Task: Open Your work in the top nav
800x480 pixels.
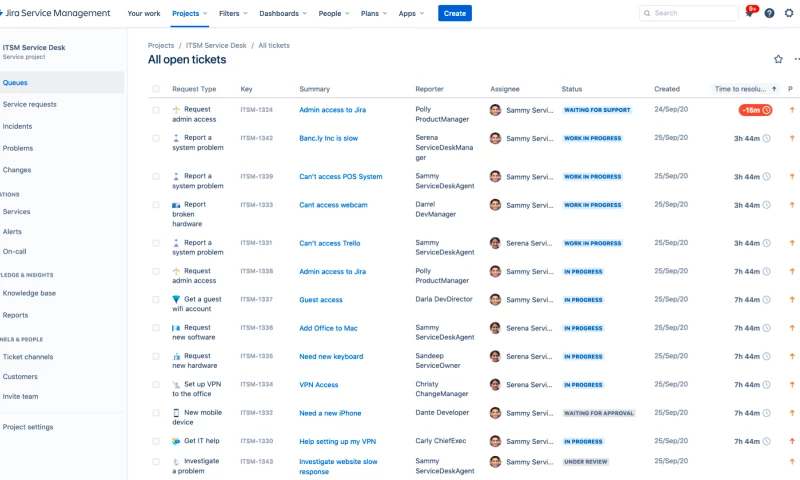Action: pyautogui.click(x=144, y=13)
